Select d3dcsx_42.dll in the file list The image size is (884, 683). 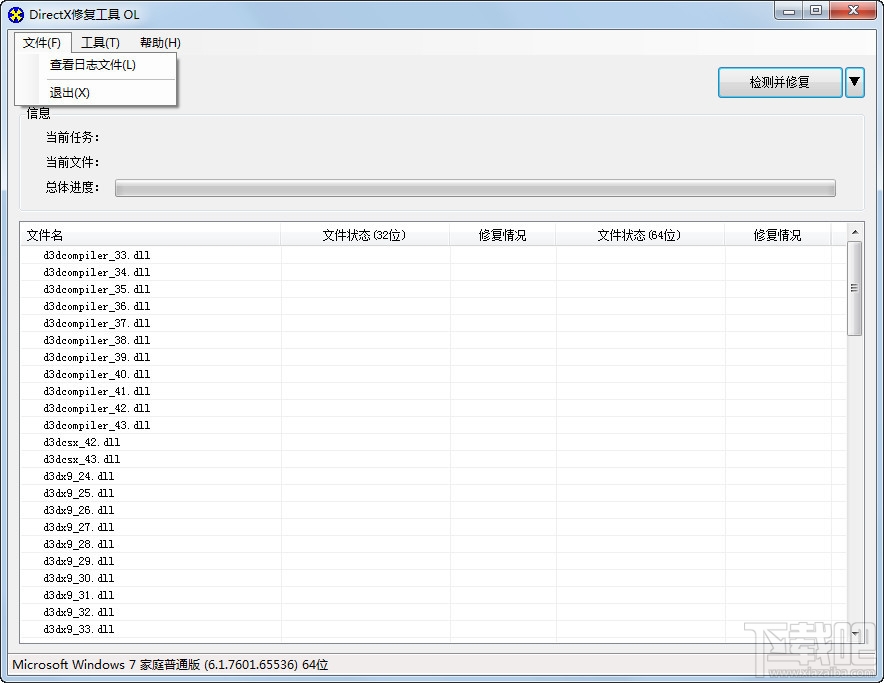[x=81, y=442]
